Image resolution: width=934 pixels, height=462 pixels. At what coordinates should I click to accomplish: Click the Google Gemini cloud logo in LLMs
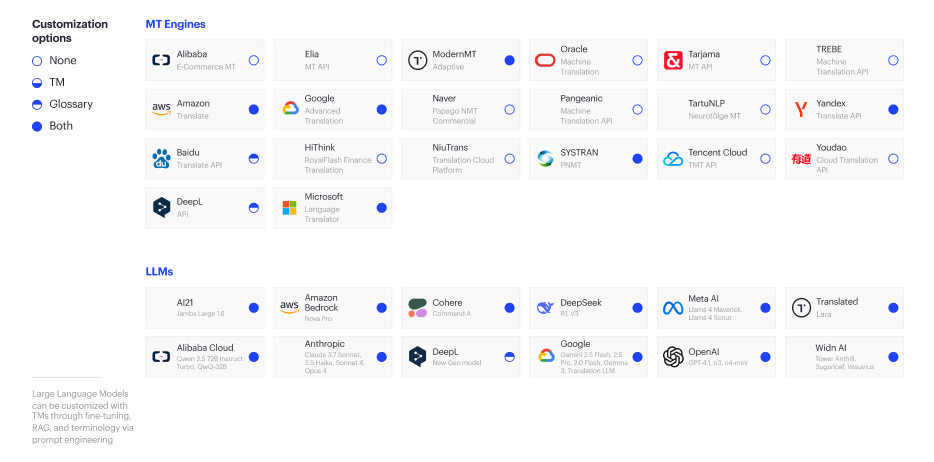[x=546, y=357]
